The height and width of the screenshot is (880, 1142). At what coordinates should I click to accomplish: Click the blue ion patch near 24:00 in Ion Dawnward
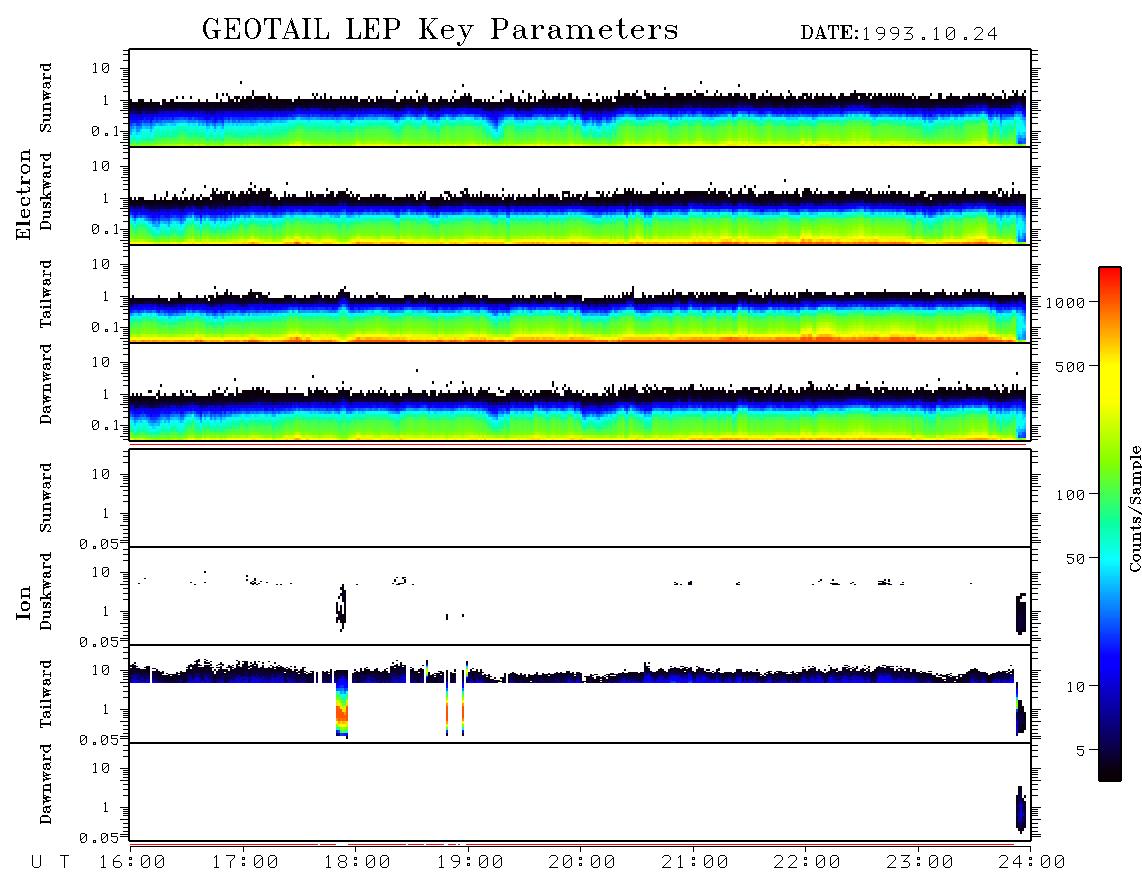pos(1021,809)
